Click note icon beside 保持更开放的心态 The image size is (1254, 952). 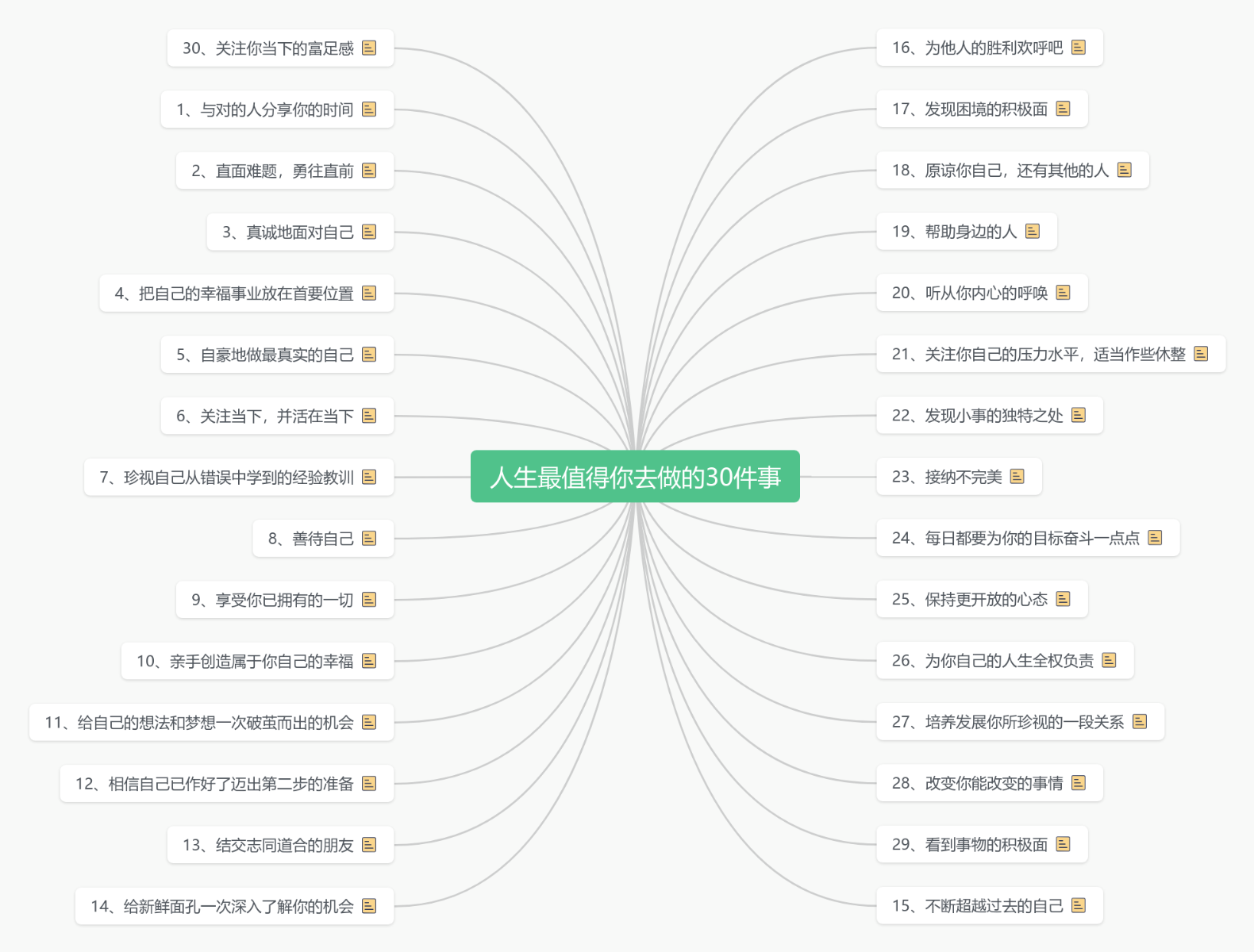tap(1063, 599)
